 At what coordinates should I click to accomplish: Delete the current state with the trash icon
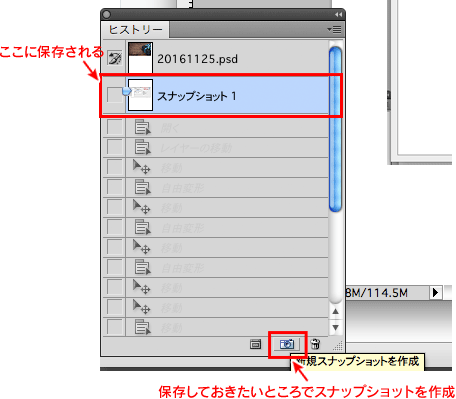[315, 344]
